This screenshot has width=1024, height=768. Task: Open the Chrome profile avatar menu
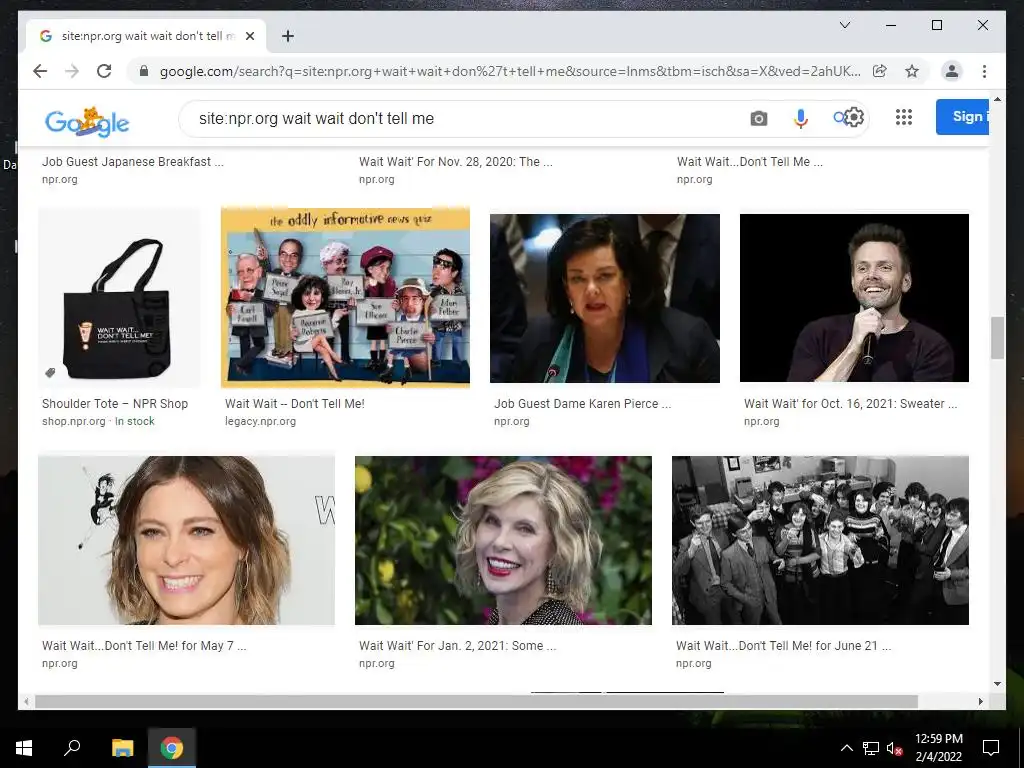952,71
